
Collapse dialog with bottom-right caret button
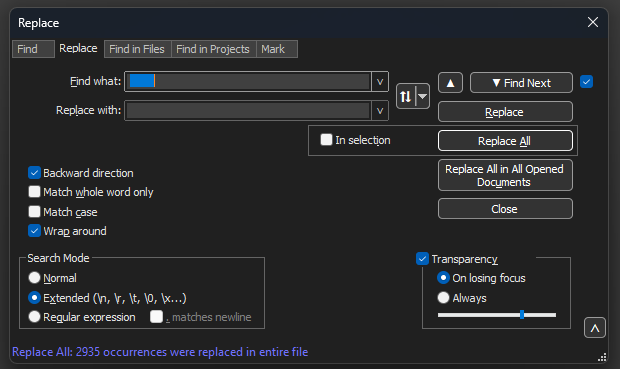click(x=595, y=327)
